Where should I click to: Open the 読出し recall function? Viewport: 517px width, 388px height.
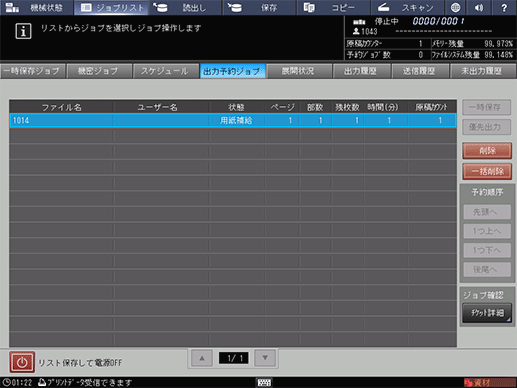pos(185,7)
